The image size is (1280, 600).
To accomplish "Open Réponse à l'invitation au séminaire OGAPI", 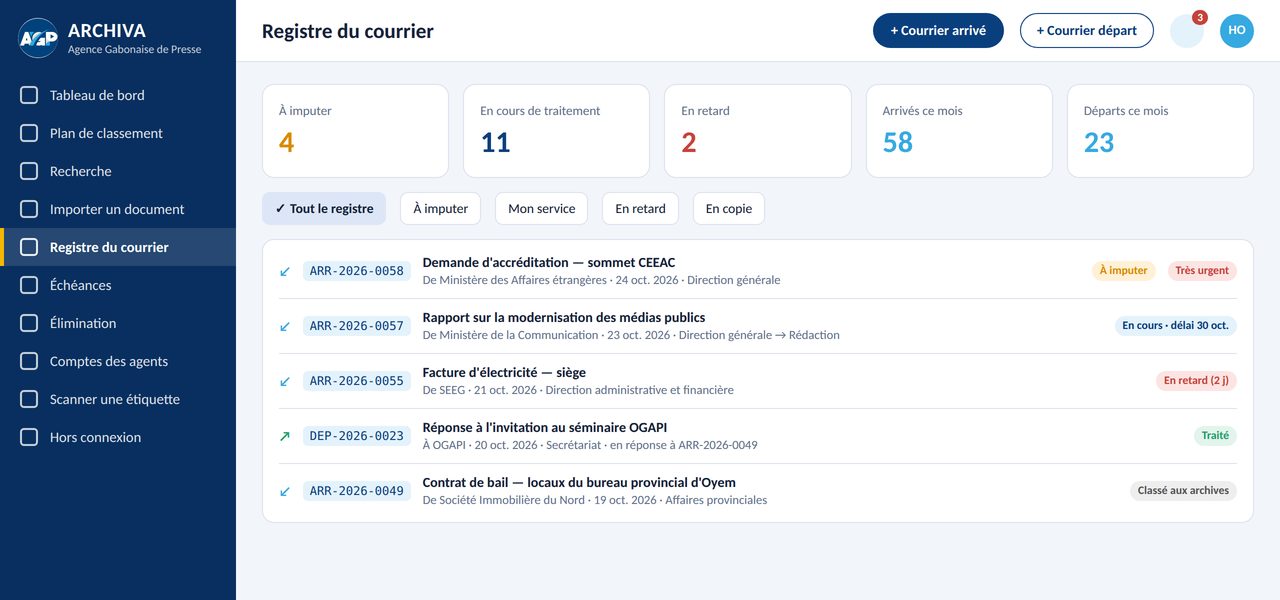I will pos(545,427).
